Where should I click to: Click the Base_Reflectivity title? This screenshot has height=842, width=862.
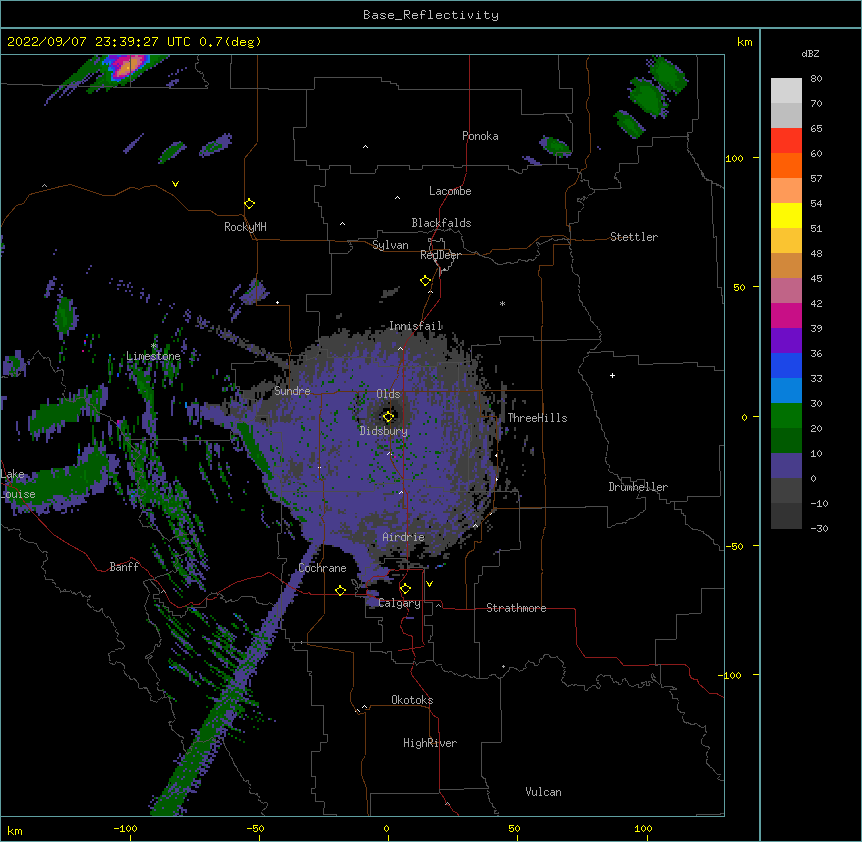pos(431,15)
